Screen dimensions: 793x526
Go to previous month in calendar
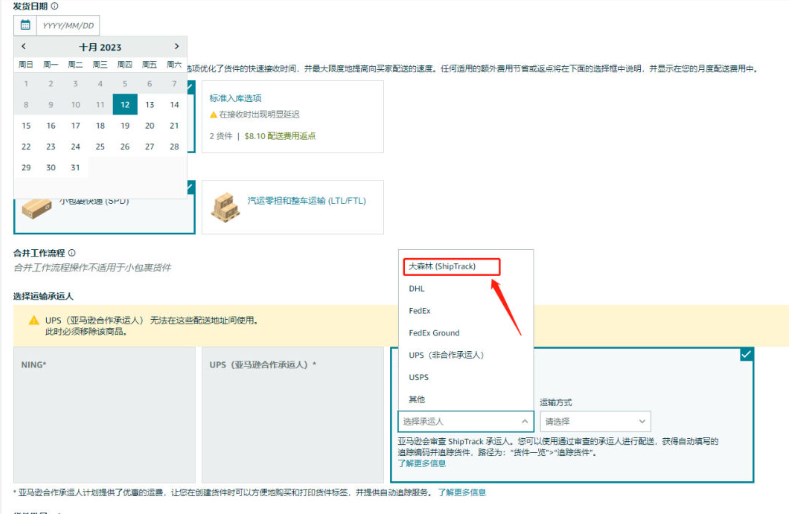(24, 46)
